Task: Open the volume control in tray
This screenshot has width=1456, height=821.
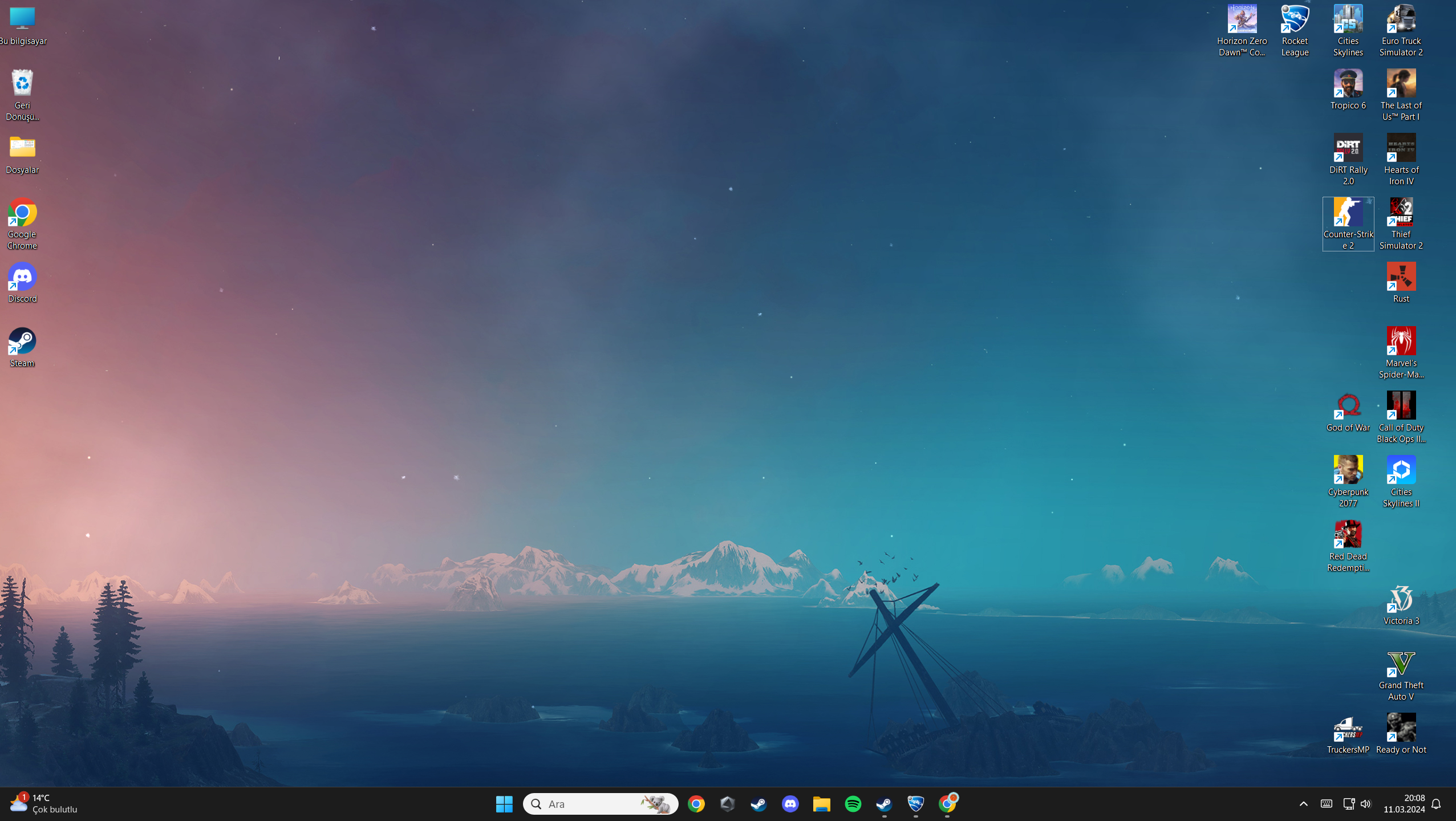Action: pos(1365,804)
